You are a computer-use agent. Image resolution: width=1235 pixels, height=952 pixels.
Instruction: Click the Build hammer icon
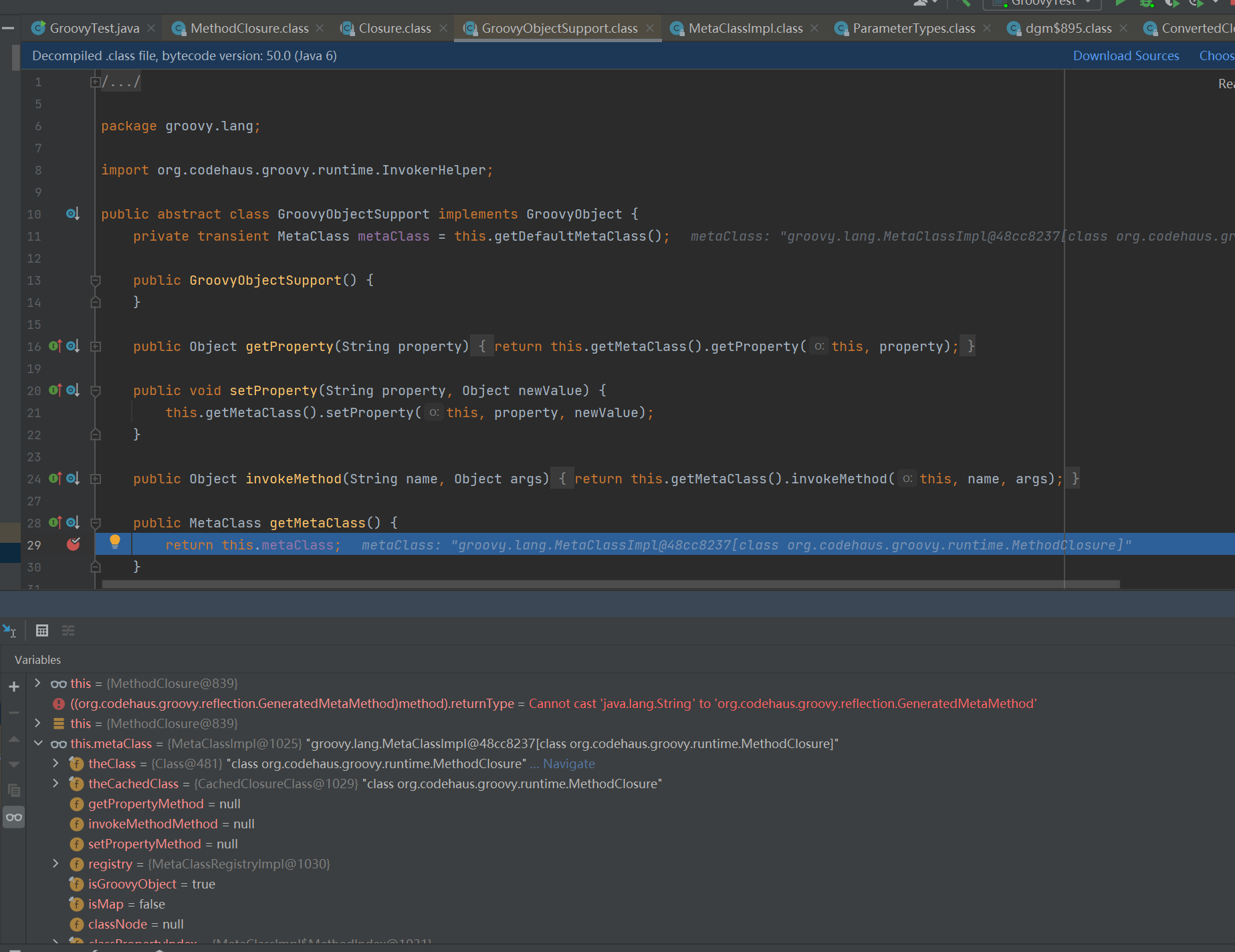tap(965, 3)
